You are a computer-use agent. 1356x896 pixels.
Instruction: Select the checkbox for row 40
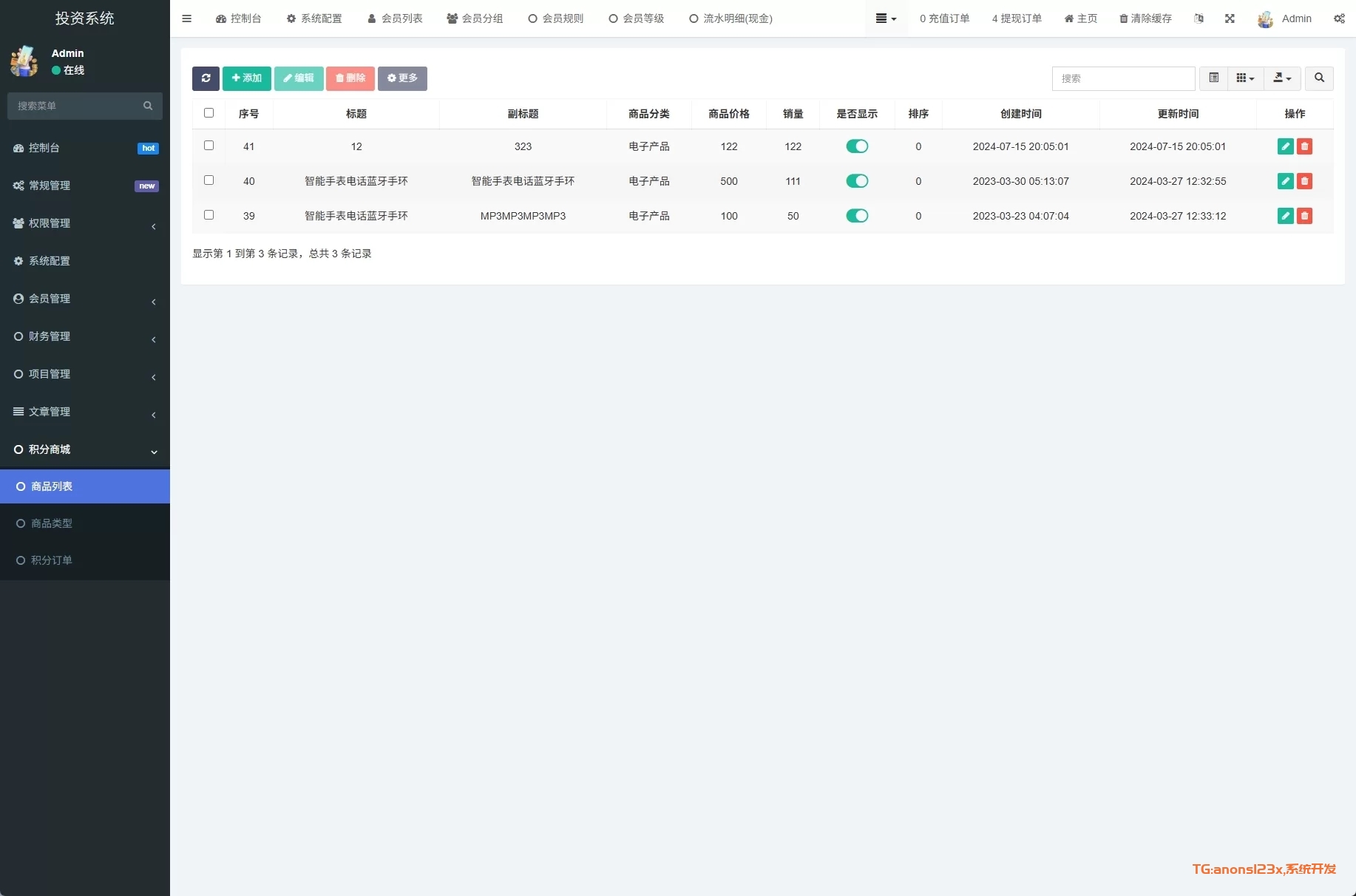click(209, 180)
